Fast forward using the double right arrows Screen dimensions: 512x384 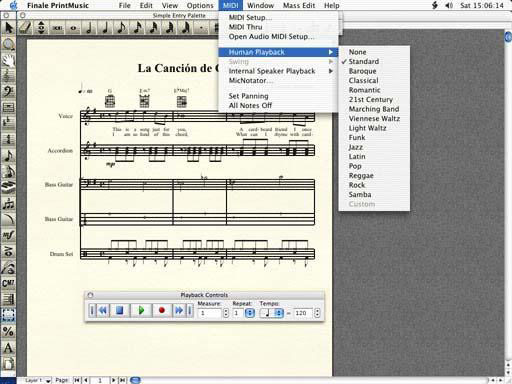[x=179, y=310]
